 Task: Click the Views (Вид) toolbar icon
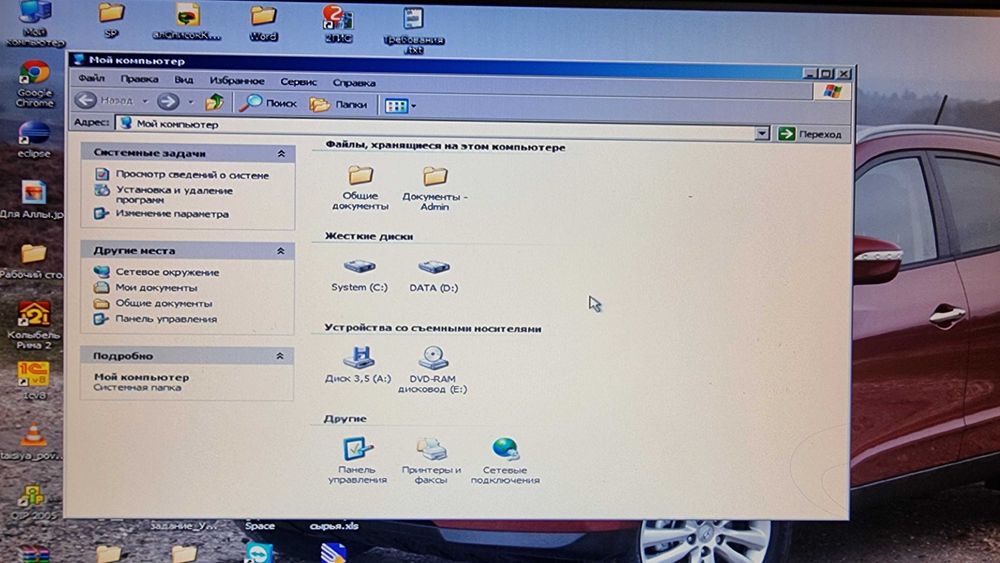(x=396, y=105)
